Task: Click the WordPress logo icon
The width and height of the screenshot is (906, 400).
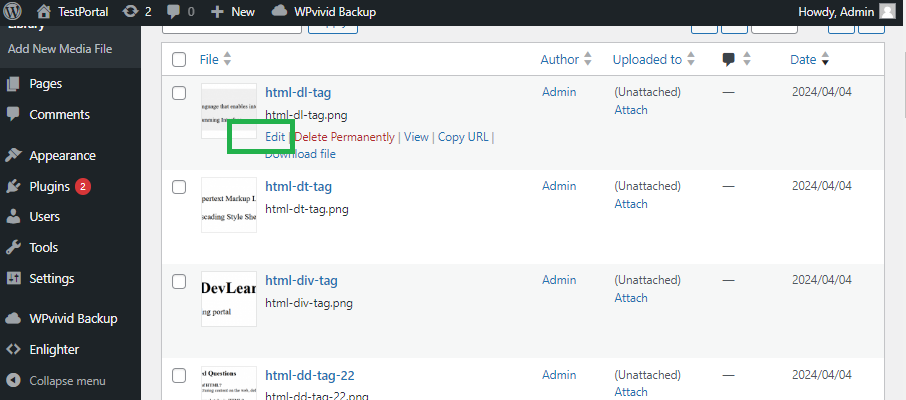Action: (x=13, y=12)
